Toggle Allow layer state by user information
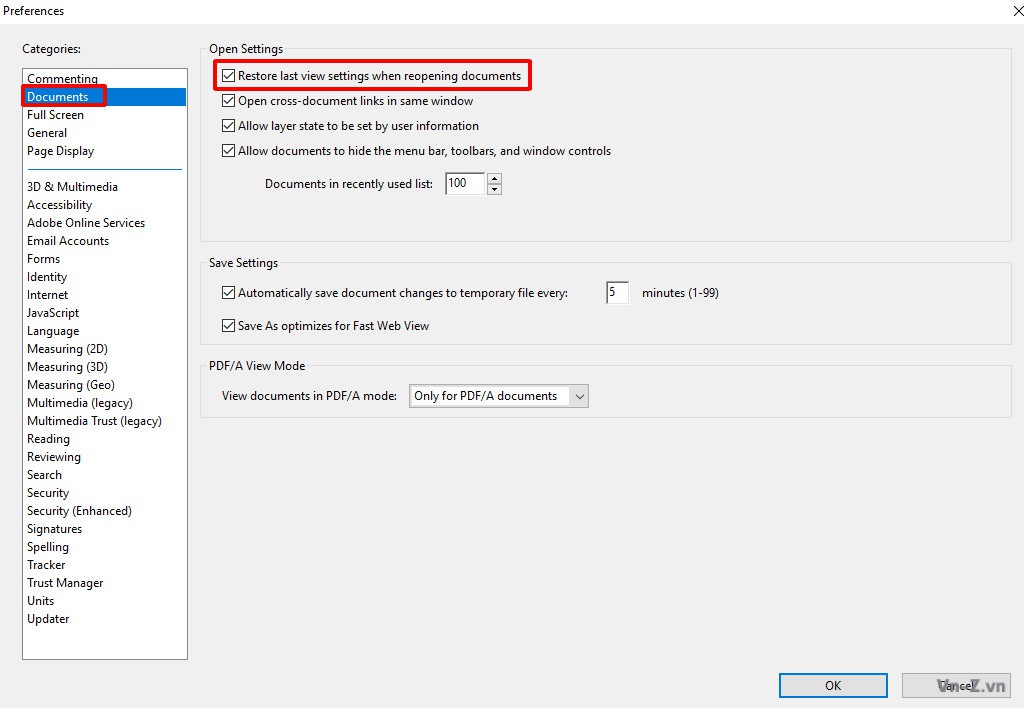The width and height of the screenshot is (1024, 708). click(x=229, y=126)
